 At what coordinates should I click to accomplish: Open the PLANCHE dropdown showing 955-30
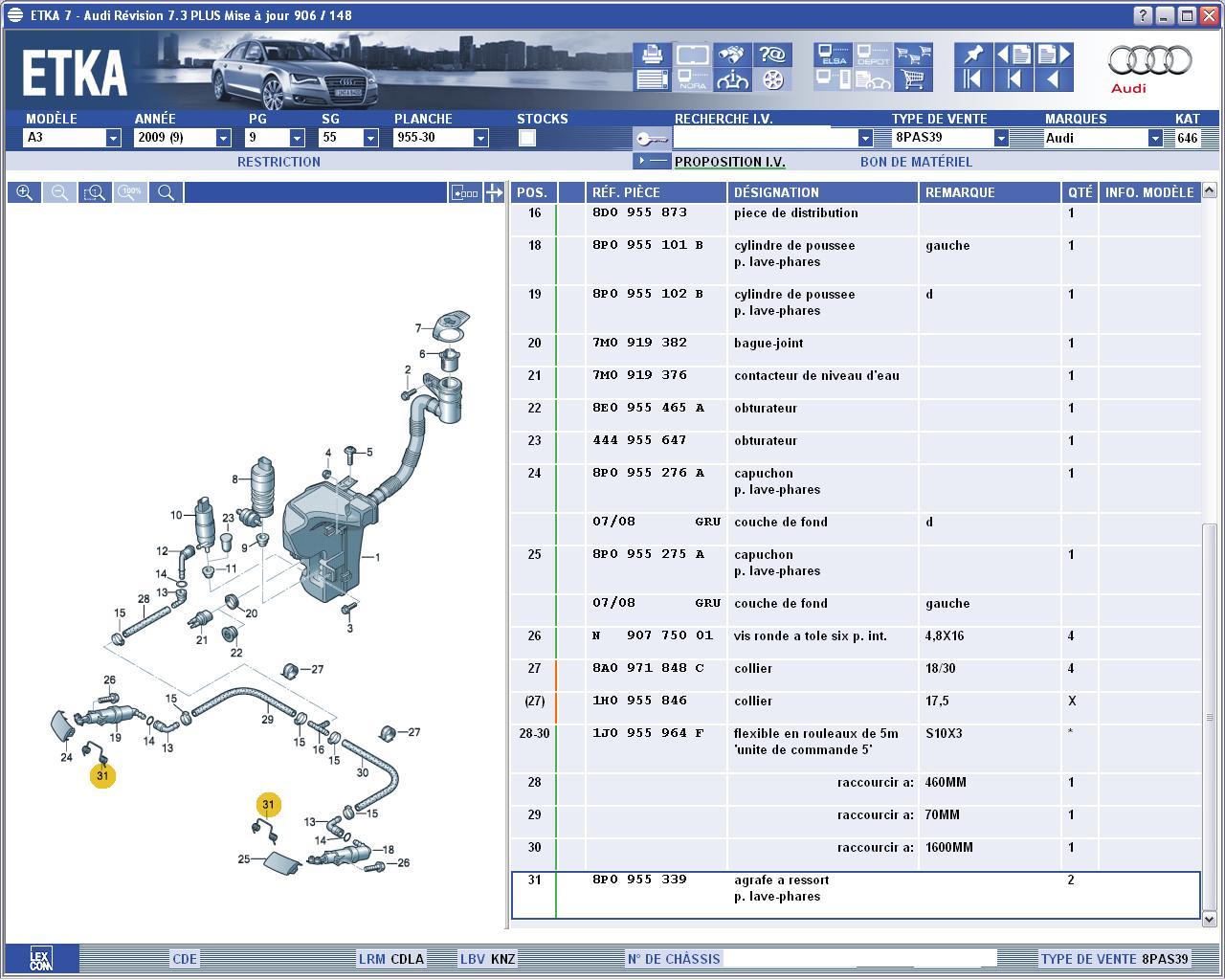coord(480,138)
